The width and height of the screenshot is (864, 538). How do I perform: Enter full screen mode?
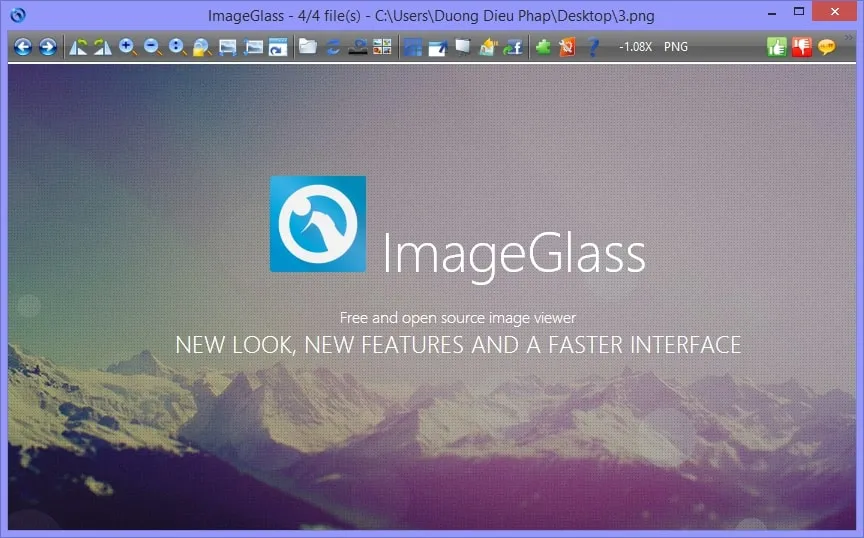click(x=438, y=47)
